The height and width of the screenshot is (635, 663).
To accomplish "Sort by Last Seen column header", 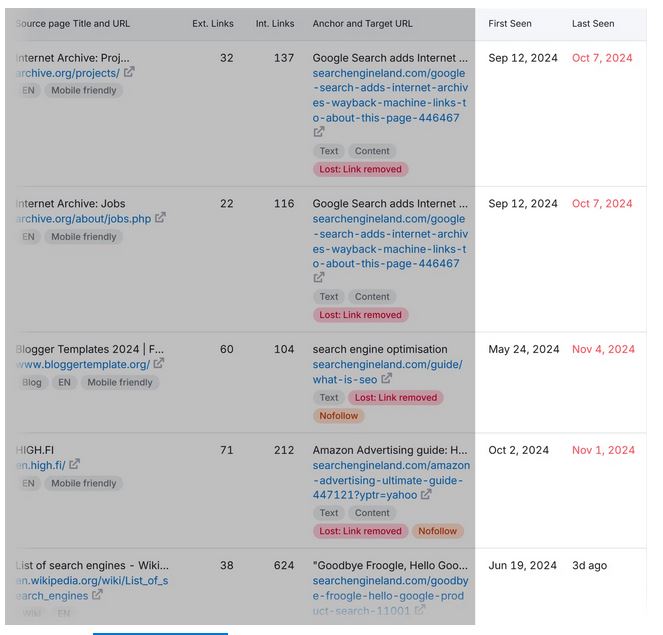I will 593,24.
